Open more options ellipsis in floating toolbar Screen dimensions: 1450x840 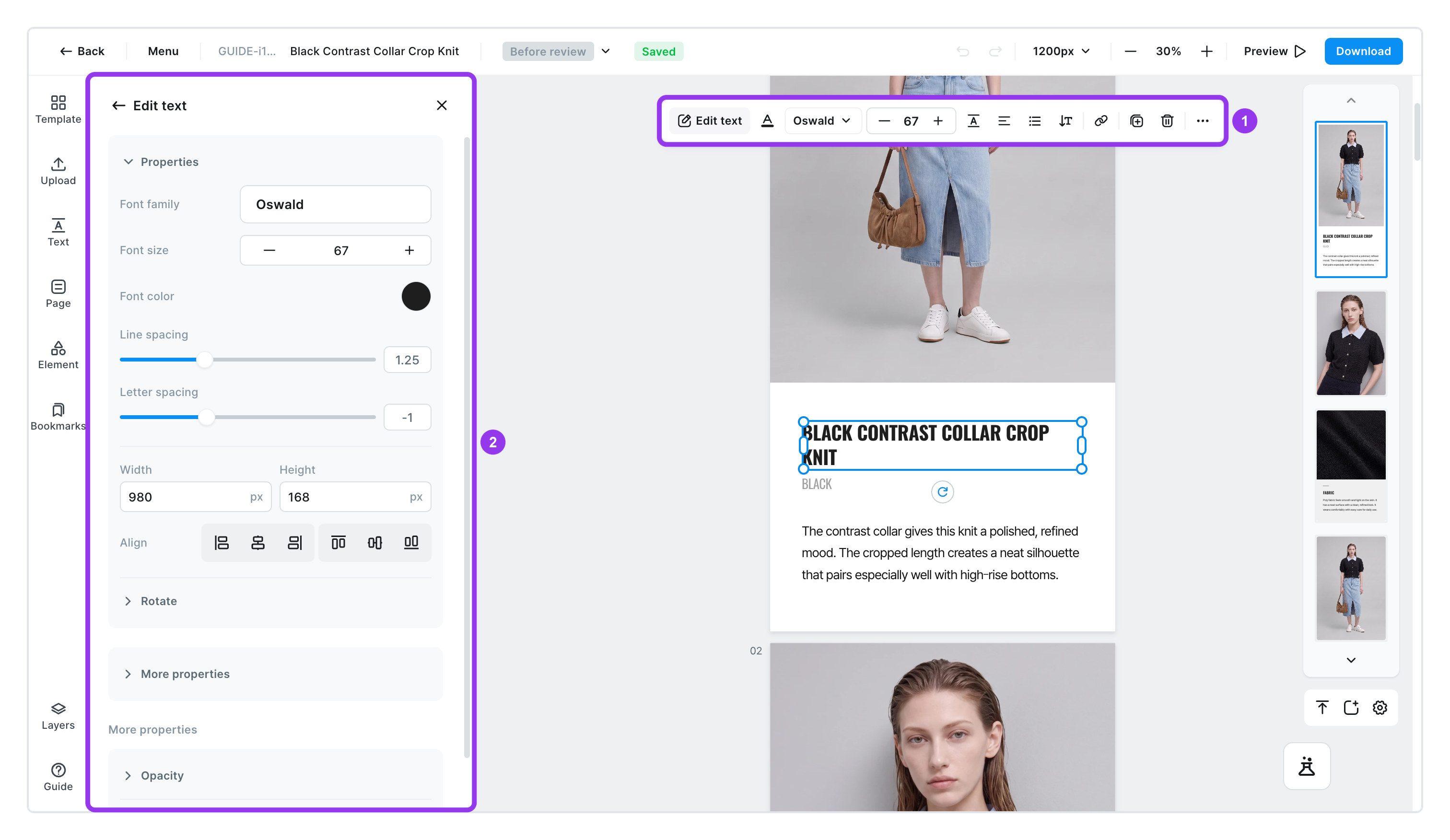click(1203, 121)
